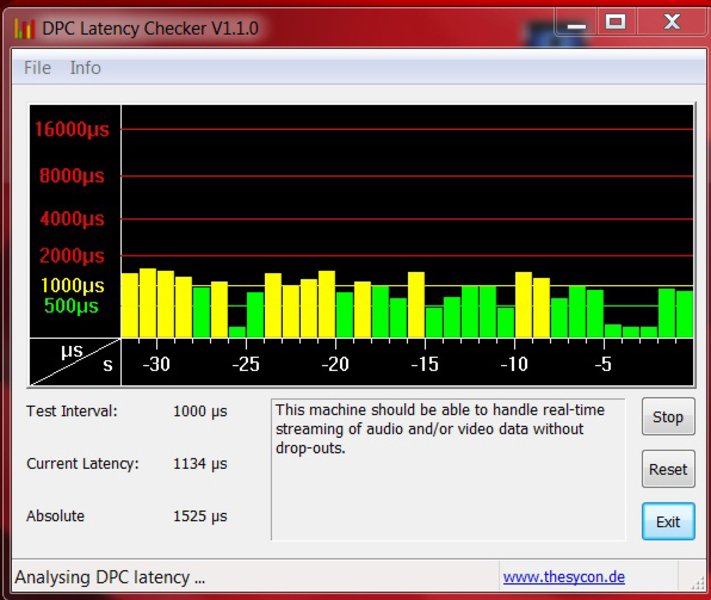711x600 pixels.
Task: Minimize the DPC Latency Checker window
Action: point(576,23)
